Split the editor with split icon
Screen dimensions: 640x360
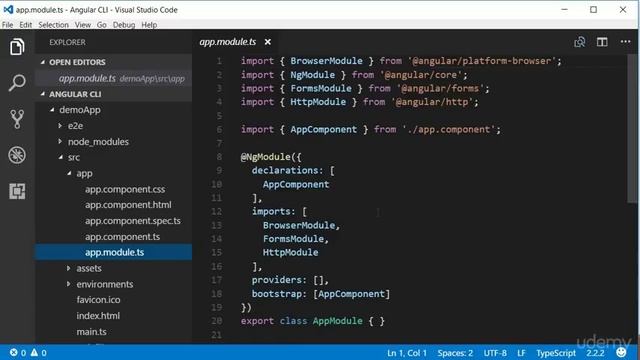pyautogui.click(x=602, y=42)
